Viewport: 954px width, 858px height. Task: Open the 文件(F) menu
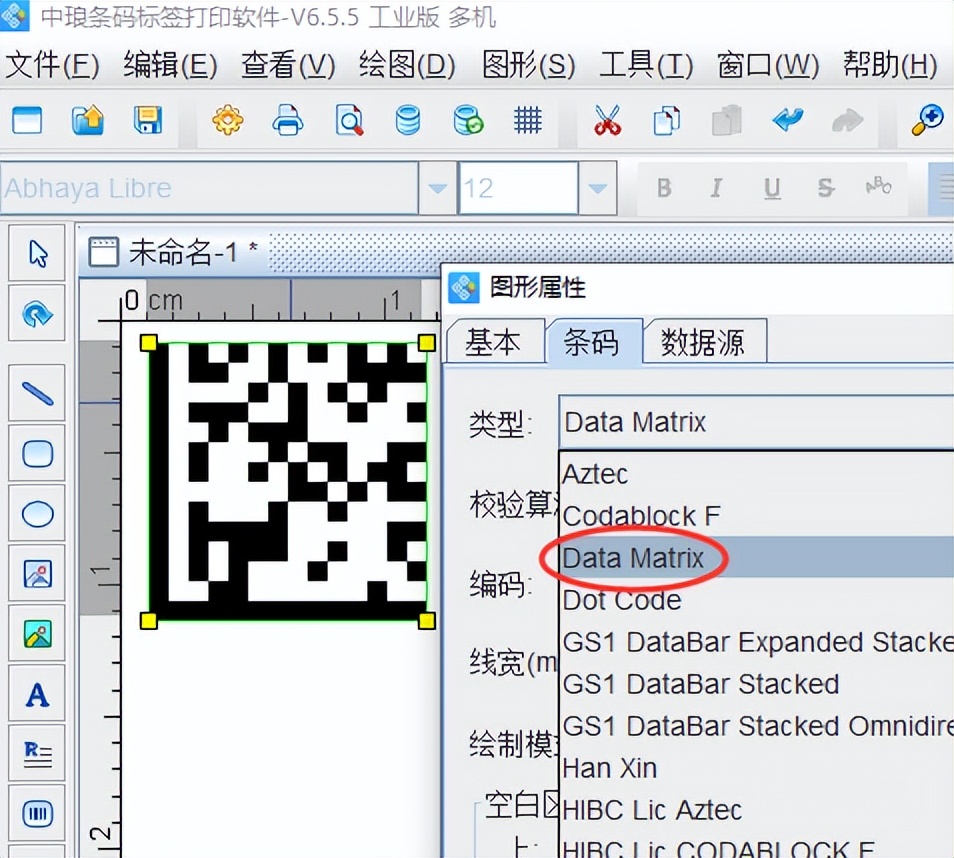[52, 65]
